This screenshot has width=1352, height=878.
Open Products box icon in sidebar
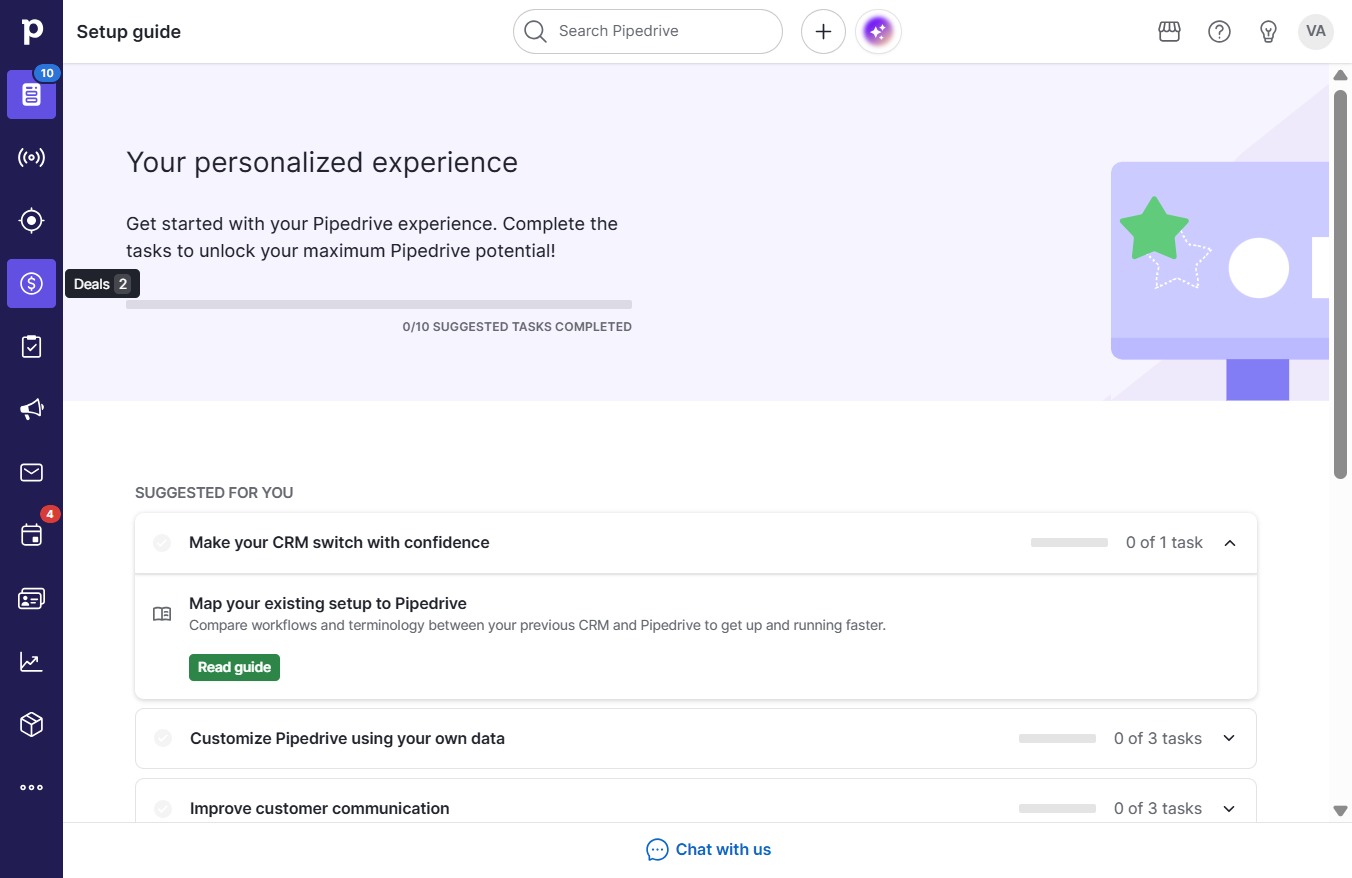click(32, 724)
